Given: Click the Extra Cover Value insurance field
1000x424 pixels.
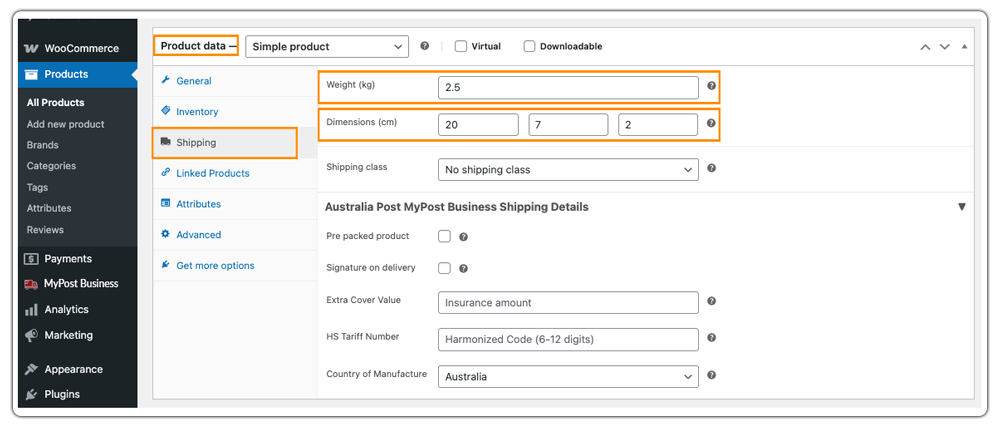Looking at the screenshot, I should pos(568,303).
